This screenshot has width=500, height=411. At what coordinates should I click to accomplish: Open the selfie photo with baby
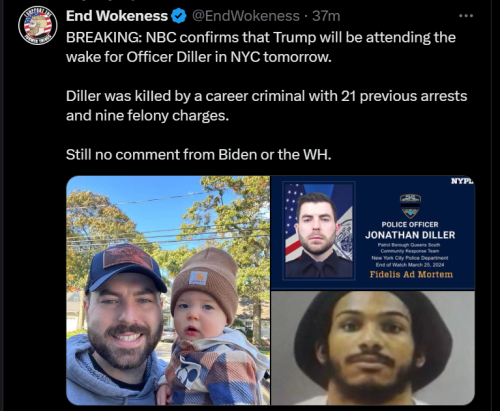pos(168,290)
